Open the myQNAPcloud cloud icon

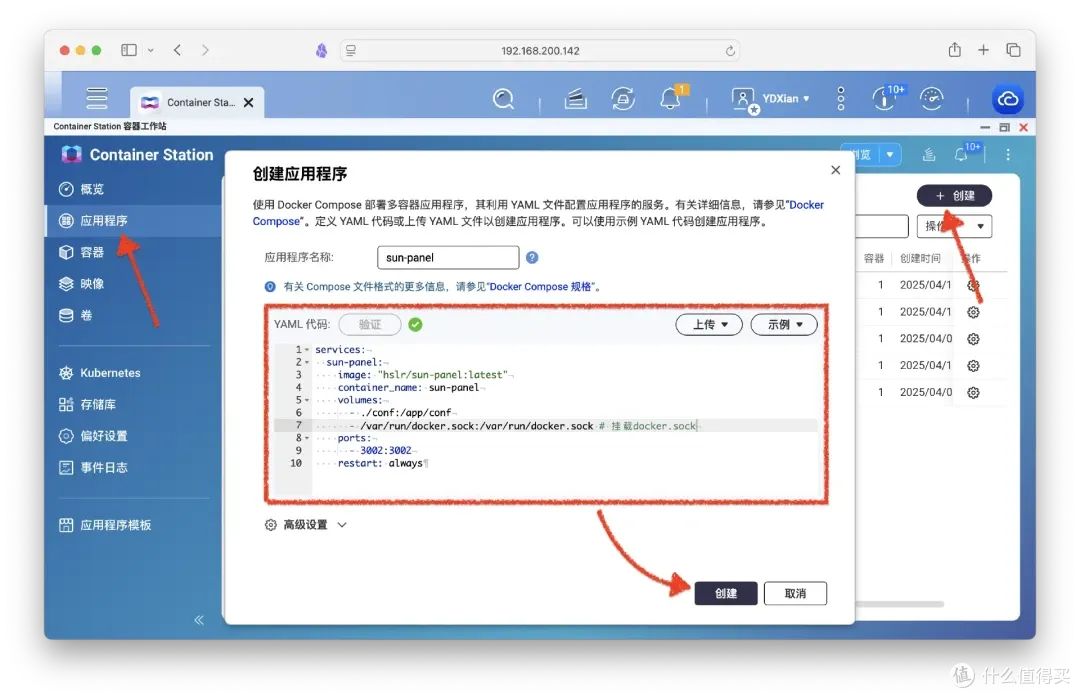click(x=1007, y=99)
